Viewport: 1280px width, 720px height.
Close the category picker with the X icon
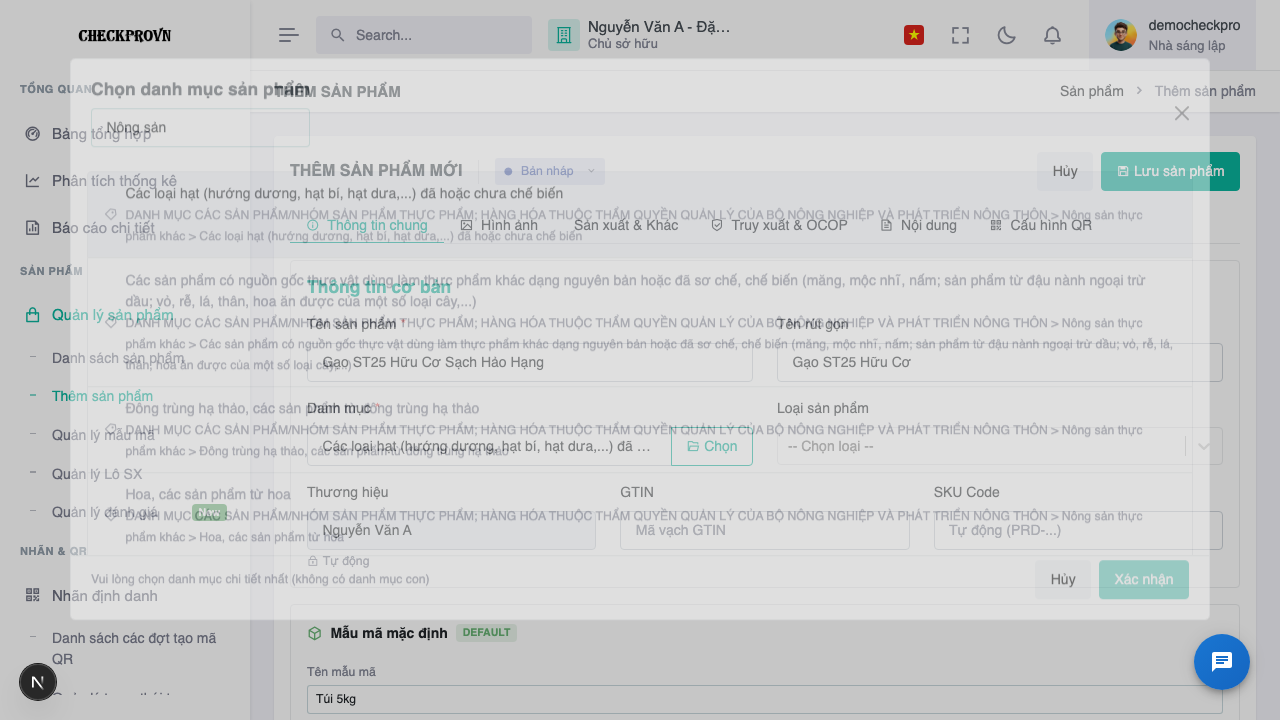(1182, 113)
